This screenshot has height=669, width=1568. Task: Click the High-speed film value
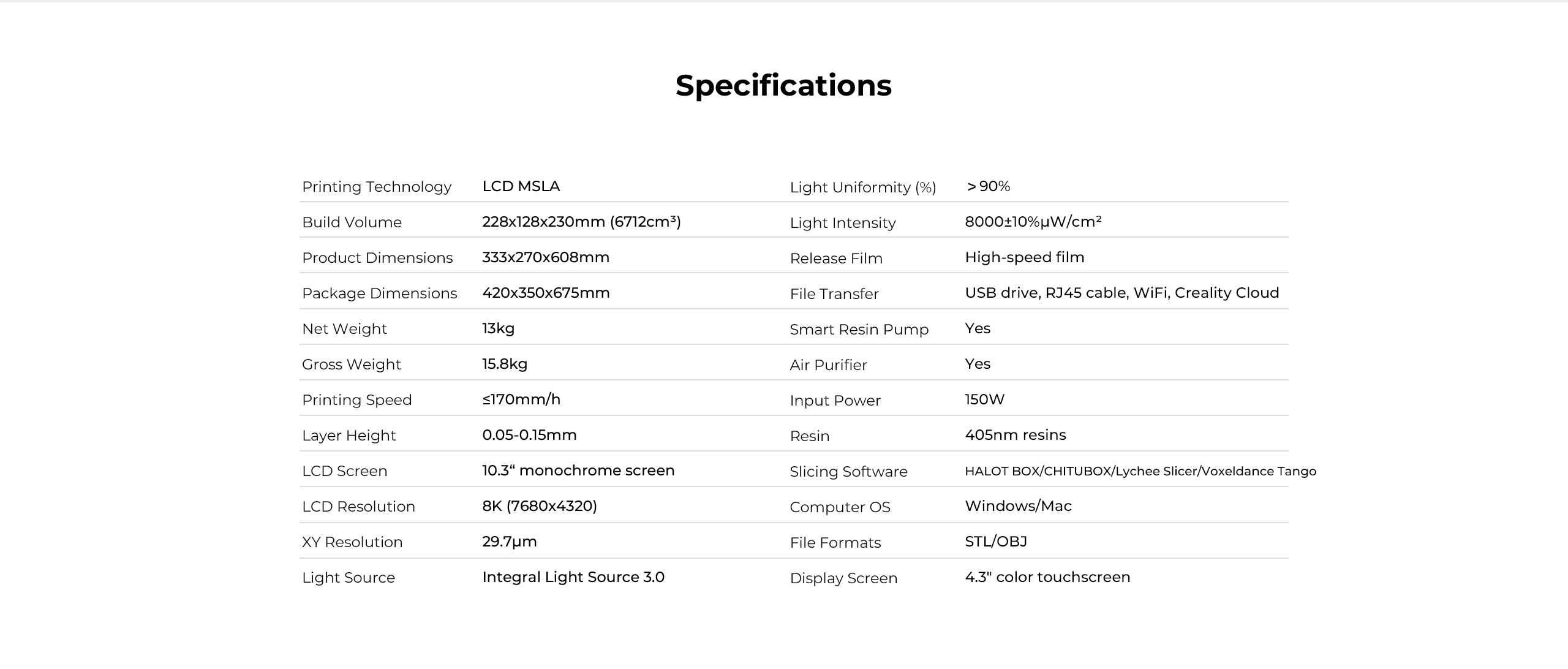(1024, 257)
